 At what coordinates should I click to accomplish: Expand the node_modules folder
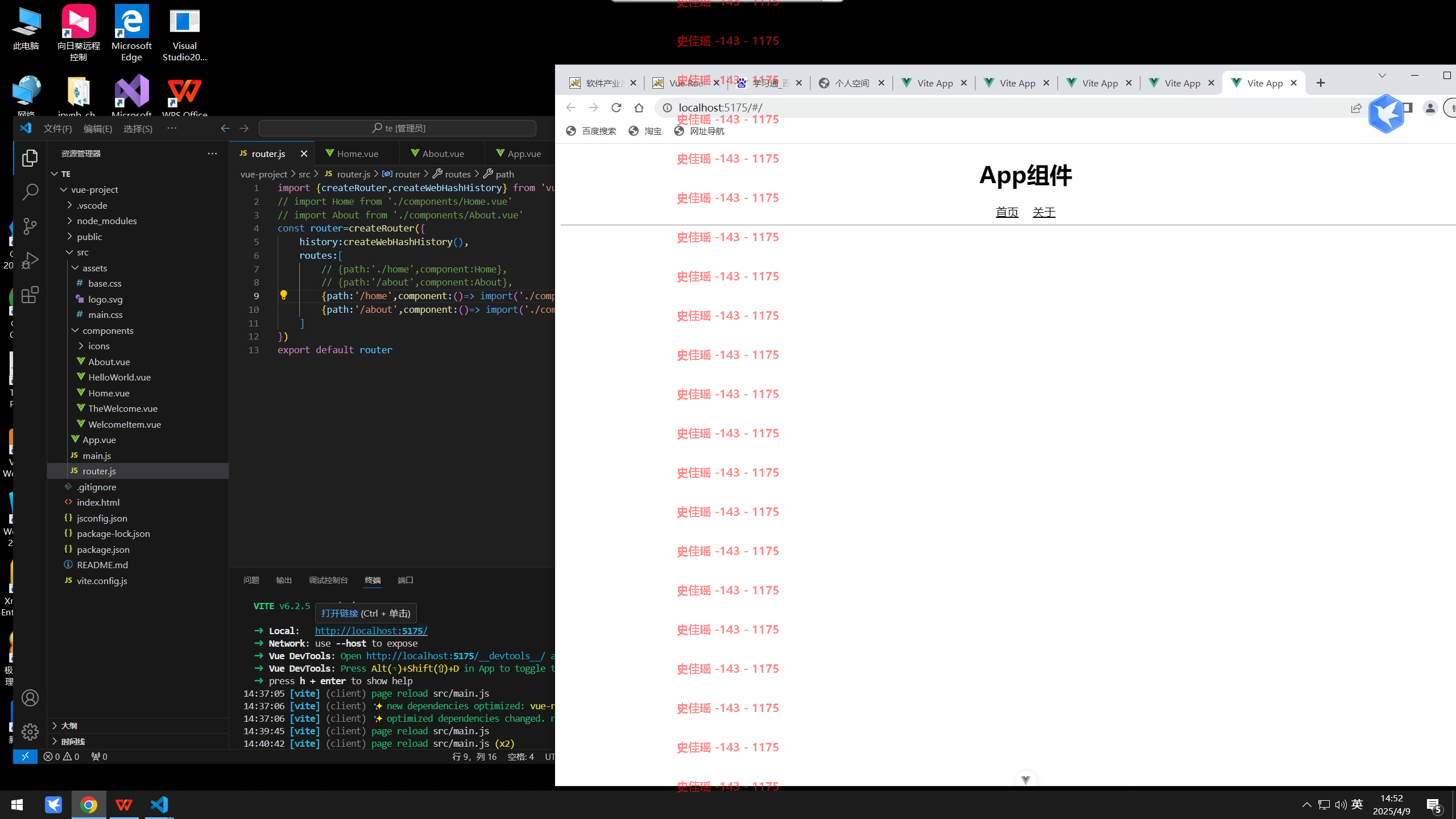coord(106,221)
